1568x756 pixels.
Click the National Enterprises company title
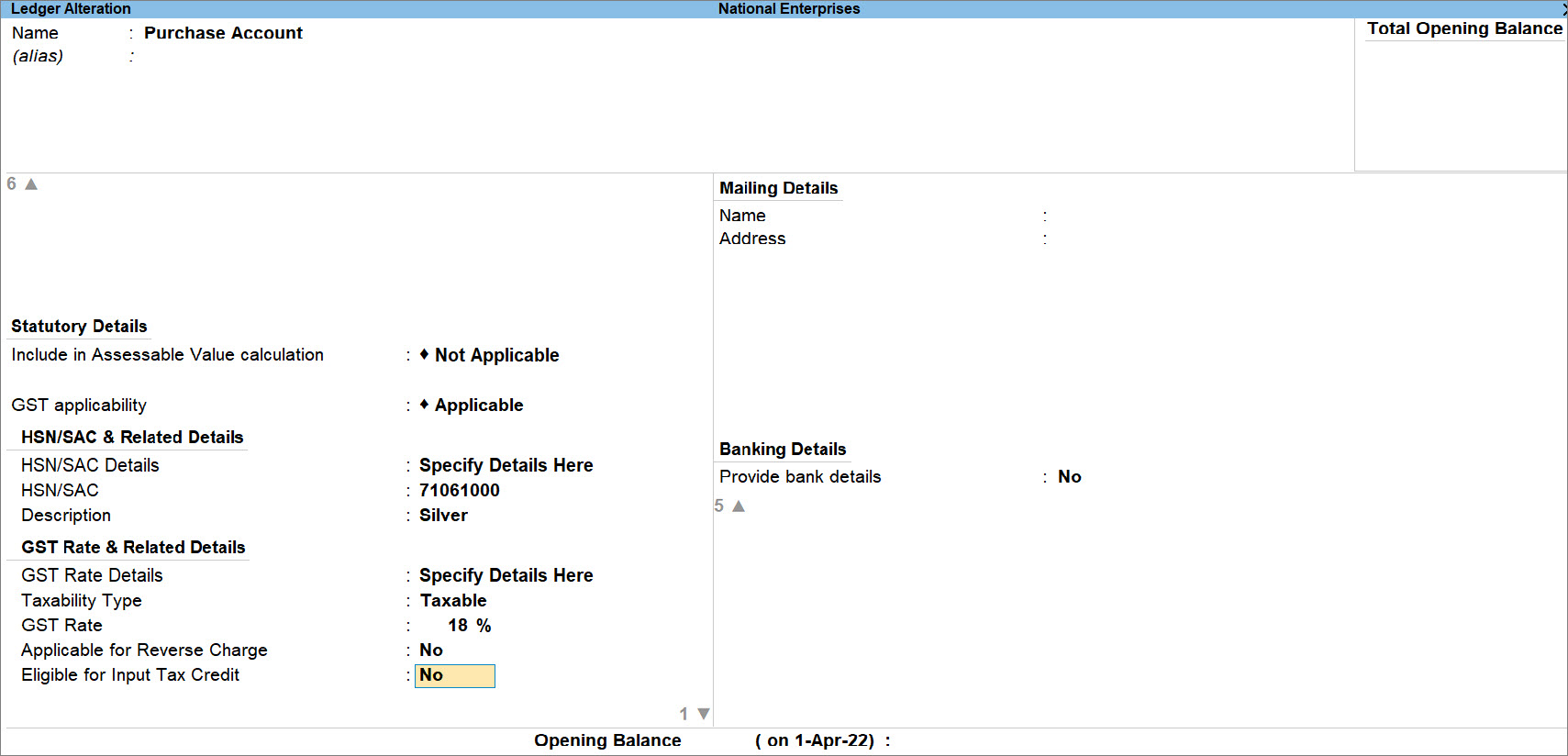tap(789, 9)
